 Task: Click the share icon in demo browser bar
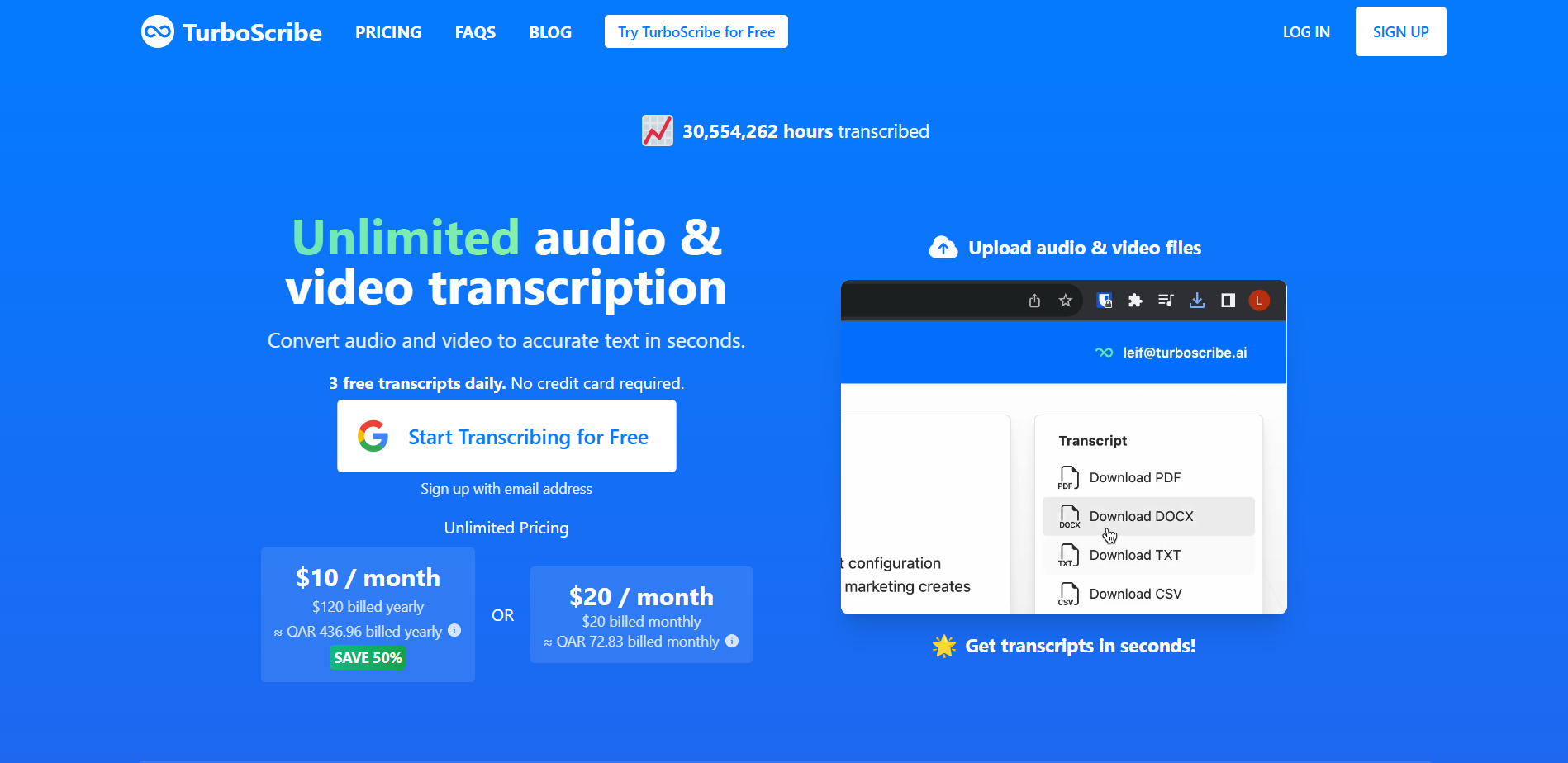click(x=1034, y=301)
